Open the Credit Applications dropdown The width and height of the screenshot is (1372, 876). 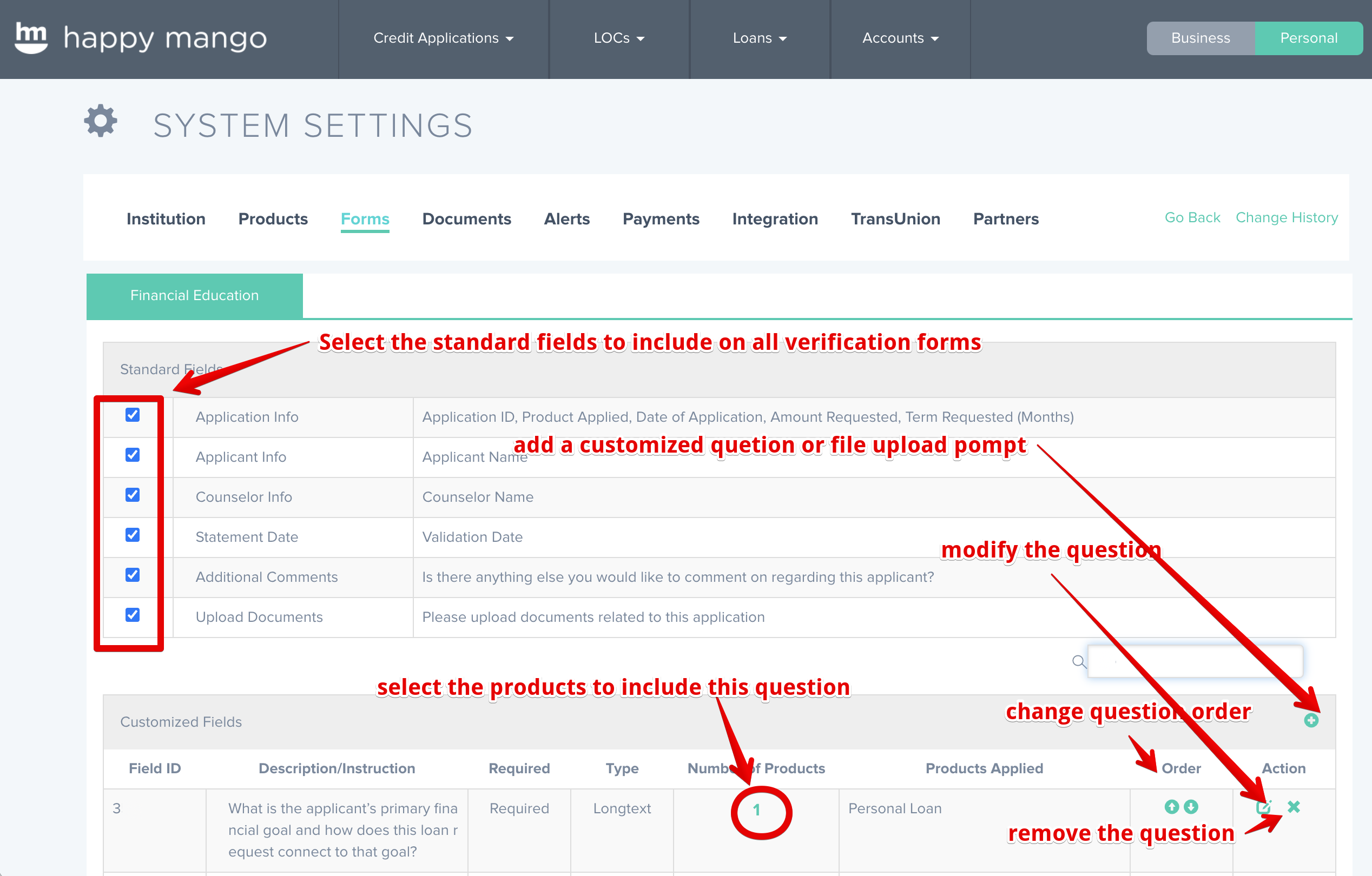pyautogui.click(x=443, y=38)
